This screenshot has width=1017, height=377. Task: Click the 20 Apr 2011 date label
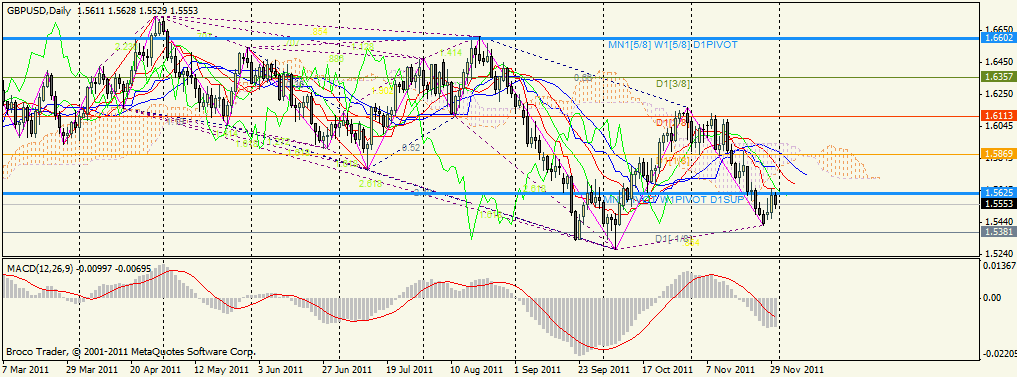tap(156, 369)
